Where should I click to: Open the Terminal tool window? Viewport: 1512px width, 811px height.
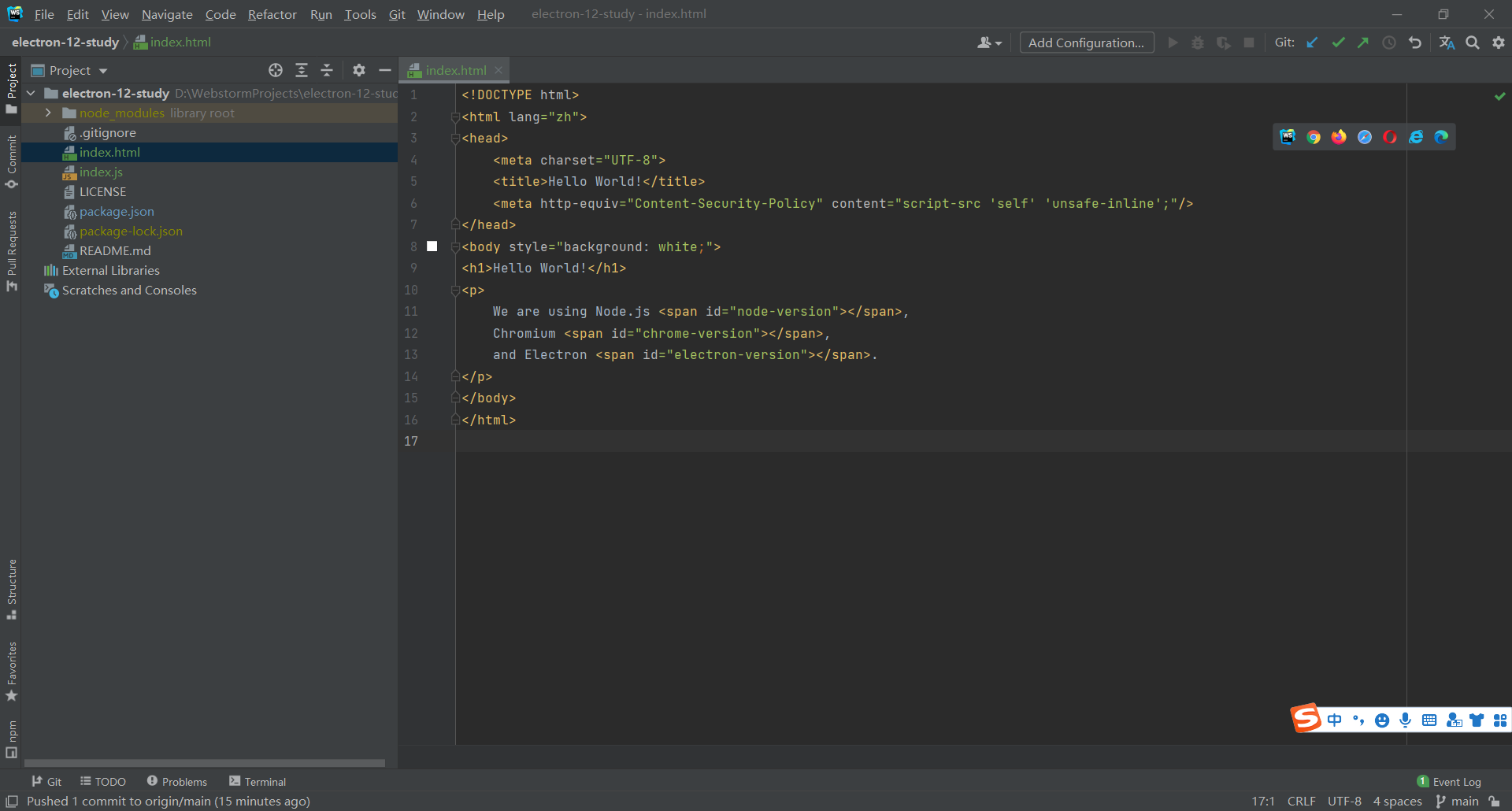click(258, 781)
